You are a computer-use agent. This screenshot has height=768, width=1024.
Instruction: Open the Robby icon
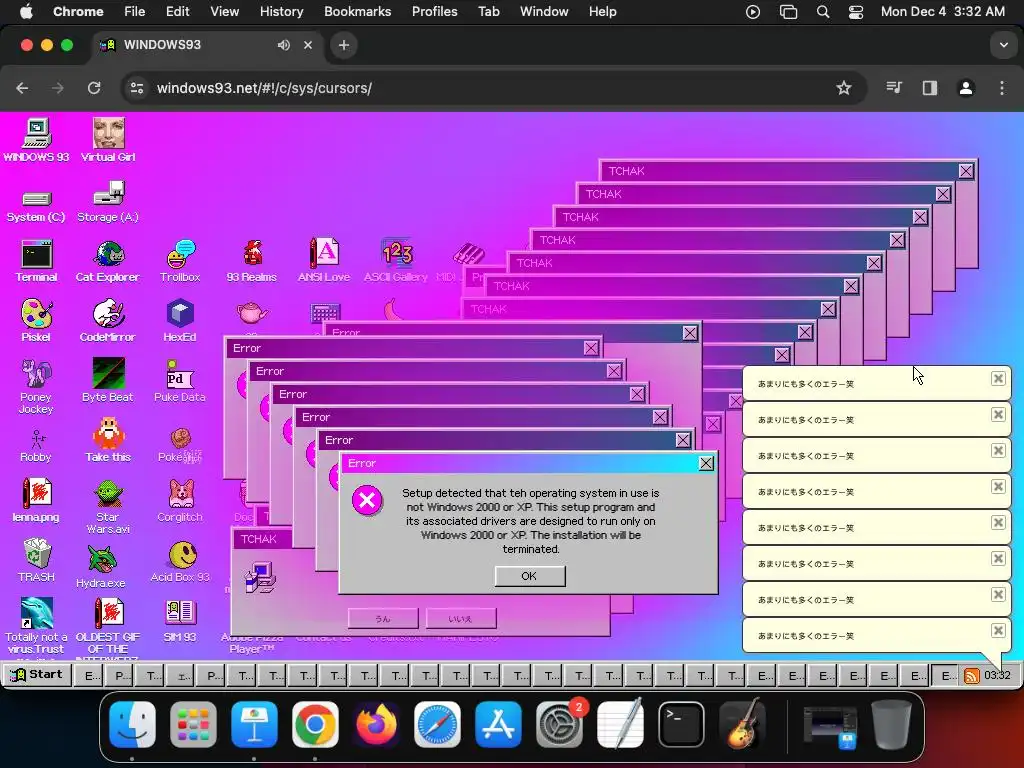[36, 445]
